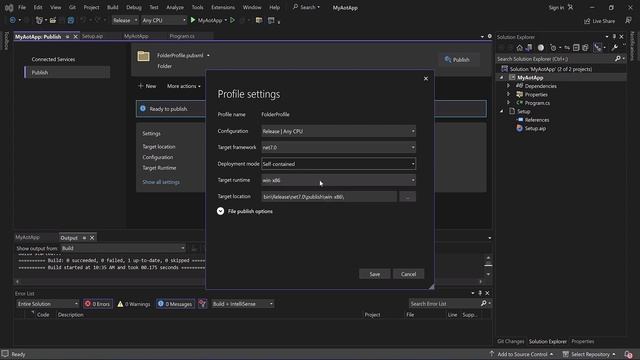Click the Visual Studio logo icon
The image size is (640, 360).
pos(9,8)
